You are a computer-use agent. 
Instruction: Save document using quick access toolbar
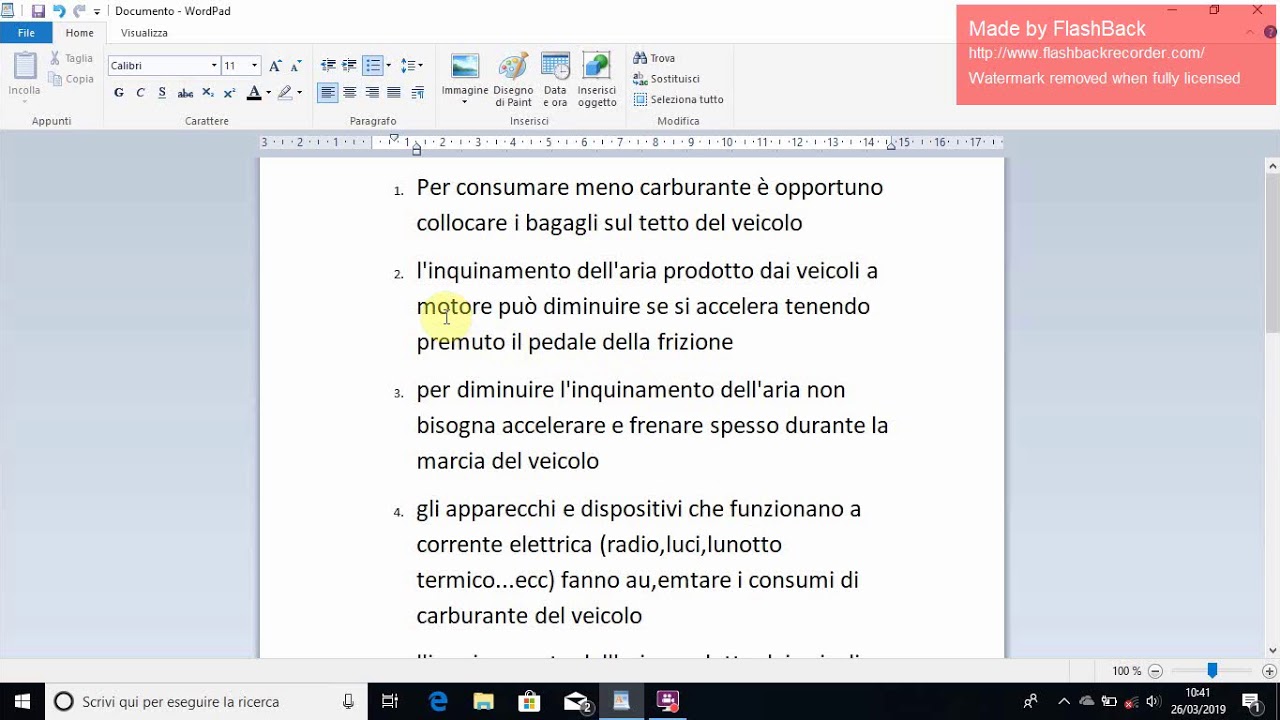(38, 11)
